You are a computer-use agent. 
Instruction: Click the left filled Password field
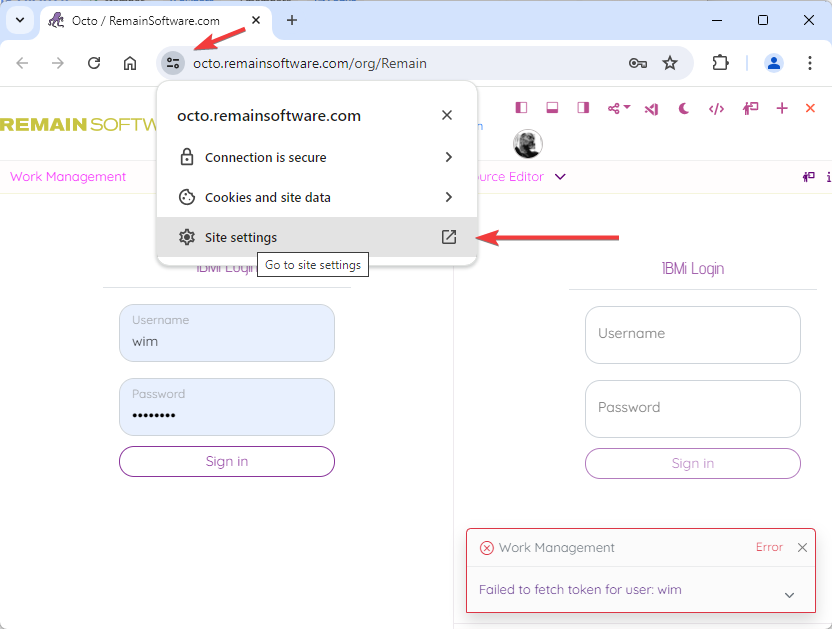point(227,407)
